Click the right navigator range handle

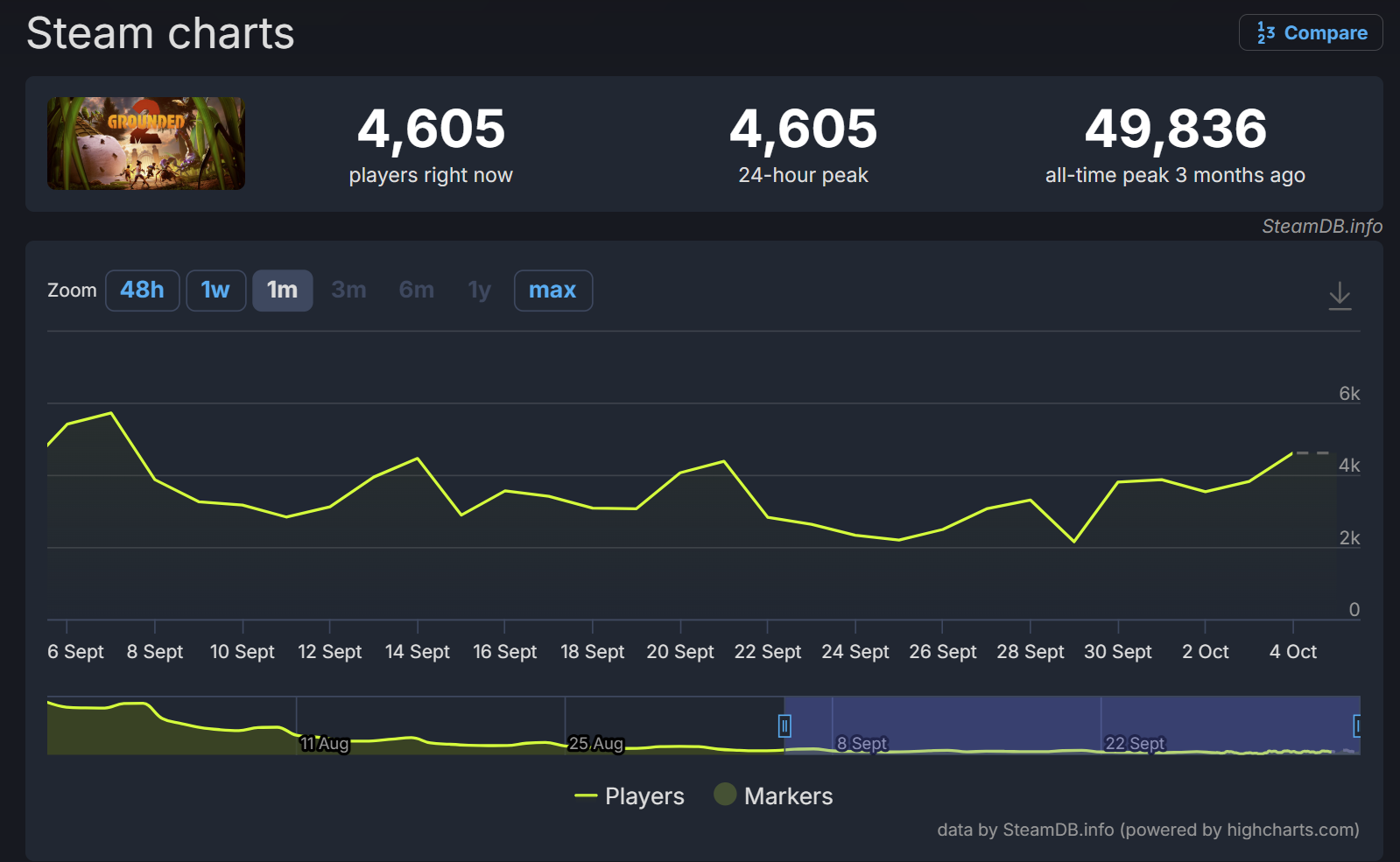point(1357,725)
